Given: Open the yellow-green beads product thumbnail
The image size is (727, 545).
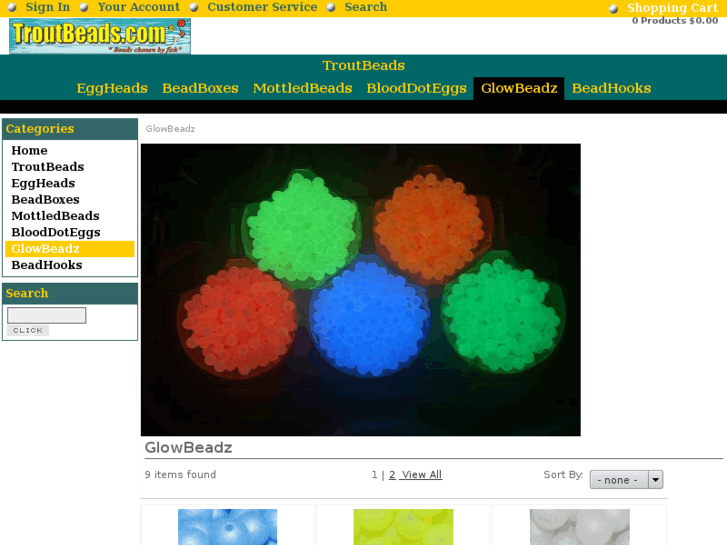Looking at the screenshot, I should coord(403,527).
